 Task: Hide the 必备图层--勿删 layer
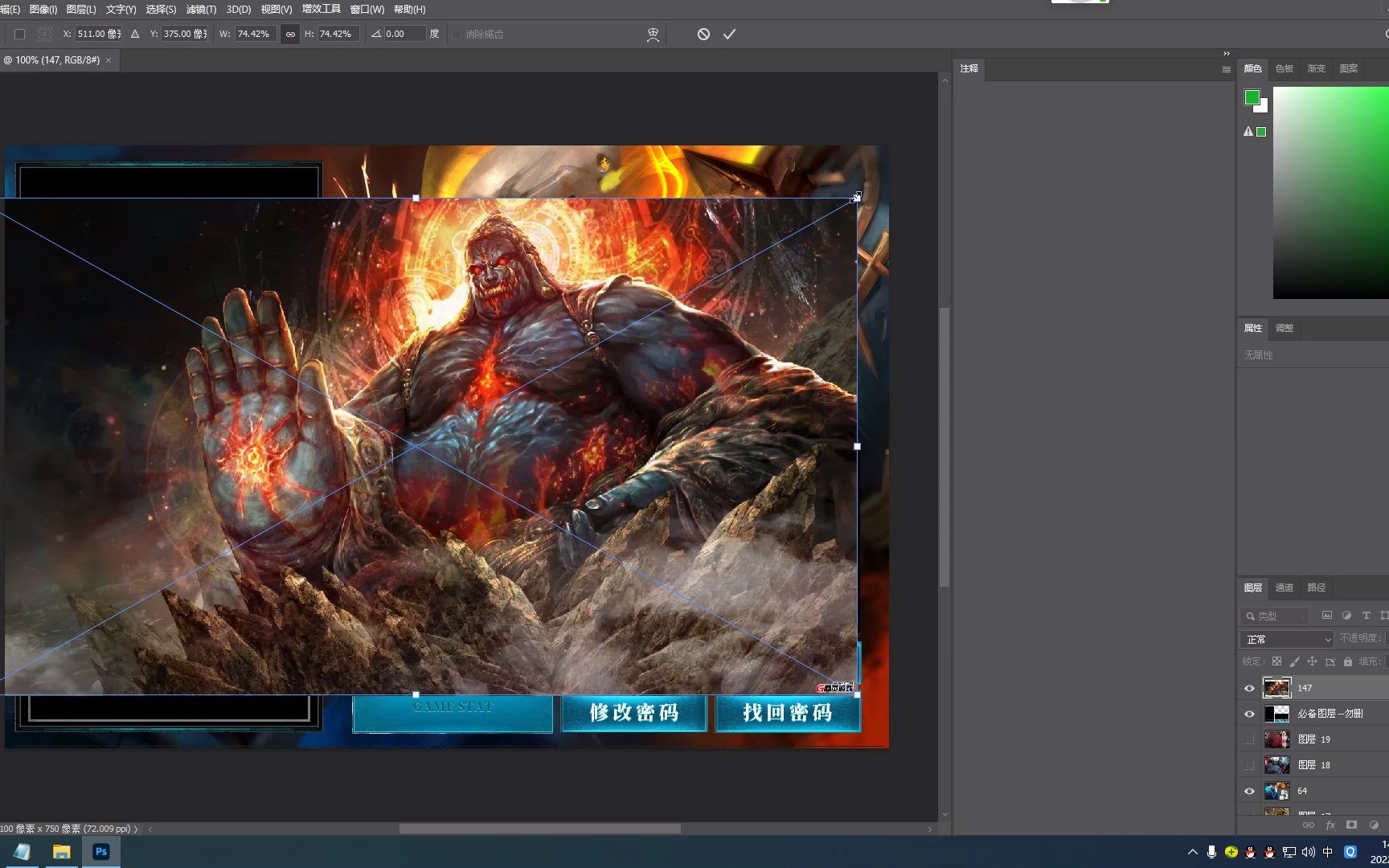1249,714
